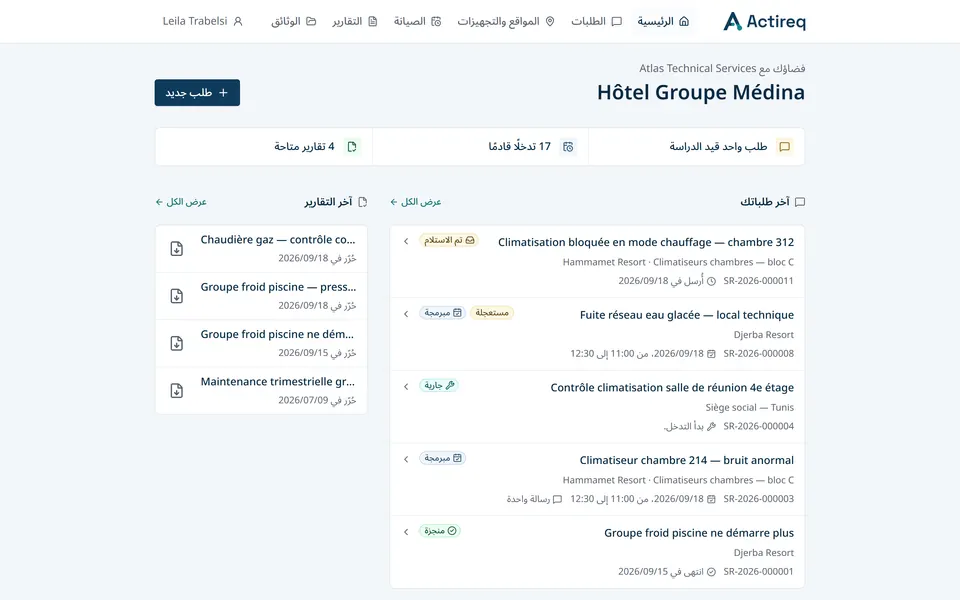Open request Groupe froid piscine ne démarre plus
The height and width of the screenshot is (600, 960).
(699, 533)
